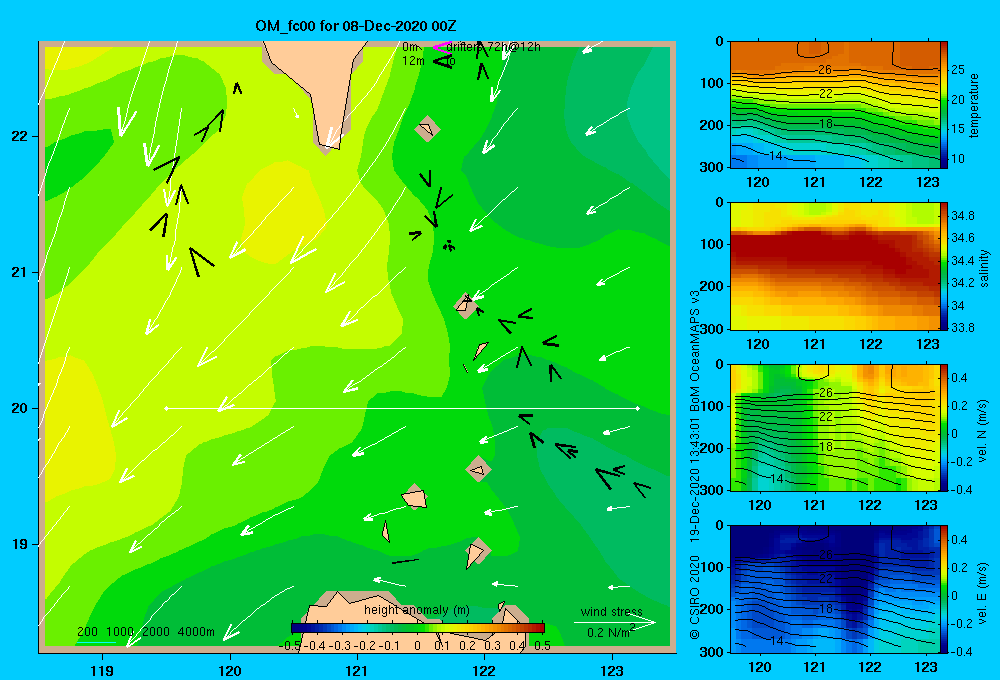Click the vertical 'salinity' axis label
1000x680 pixels.
pyautogui.click(x=984, y=268)
